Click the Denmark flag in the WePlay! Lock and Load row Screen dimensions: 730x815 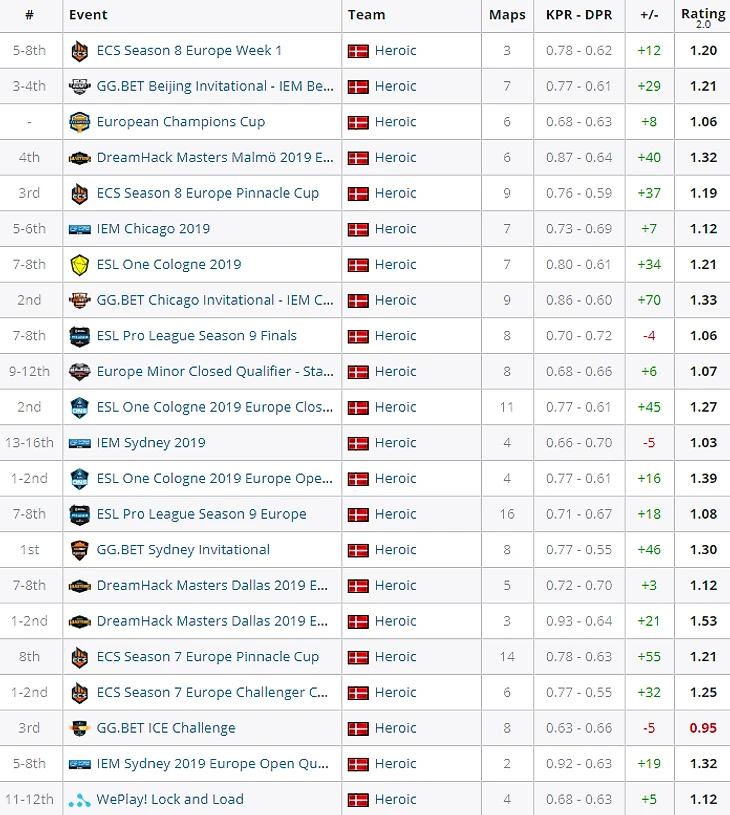358,800
